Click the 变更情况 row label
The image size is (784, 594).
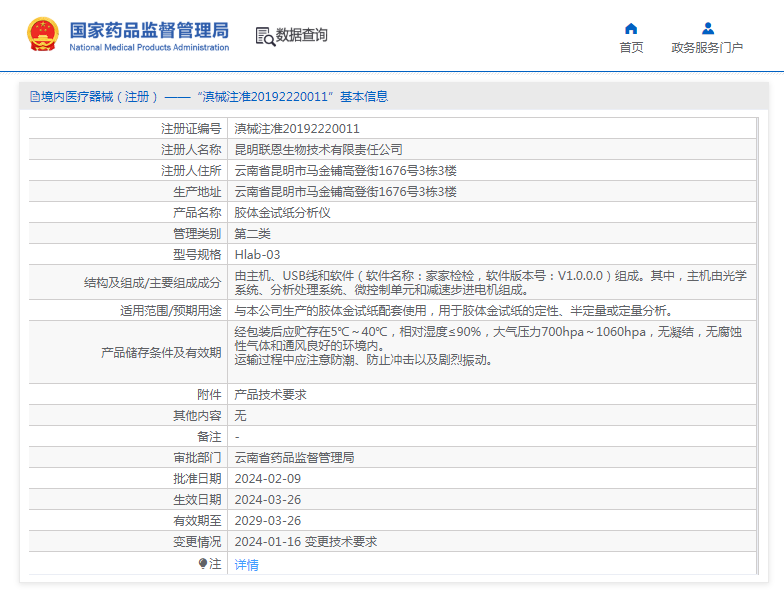pyautogui.click(x=197, y=542)
